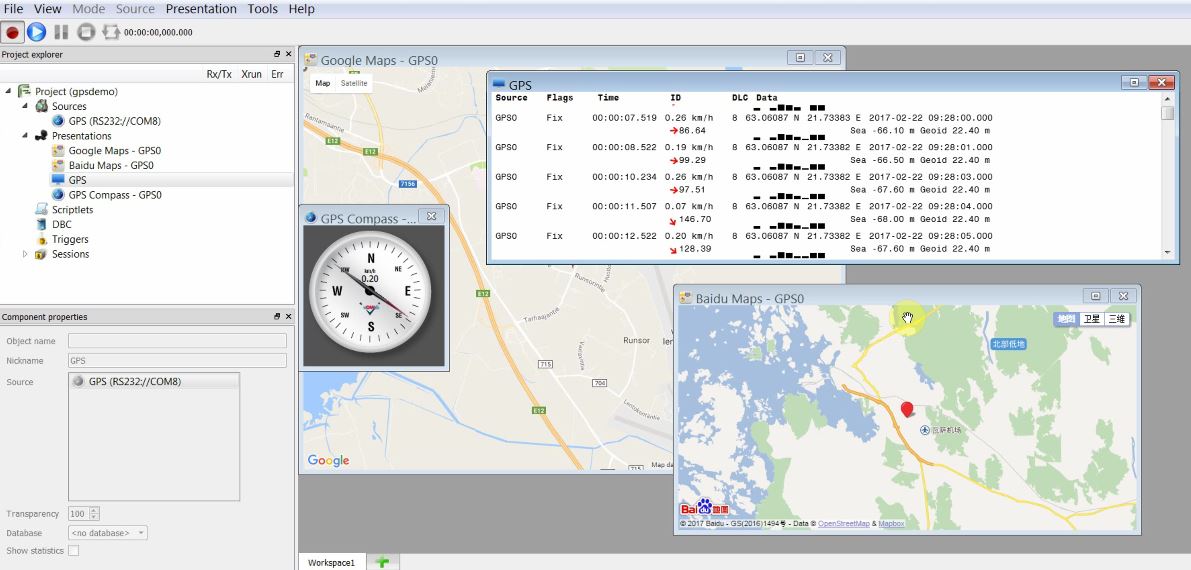1191x570 pixels.
Task: Click the red location marker on Baidu map
Action: click(x=906, y=410)
